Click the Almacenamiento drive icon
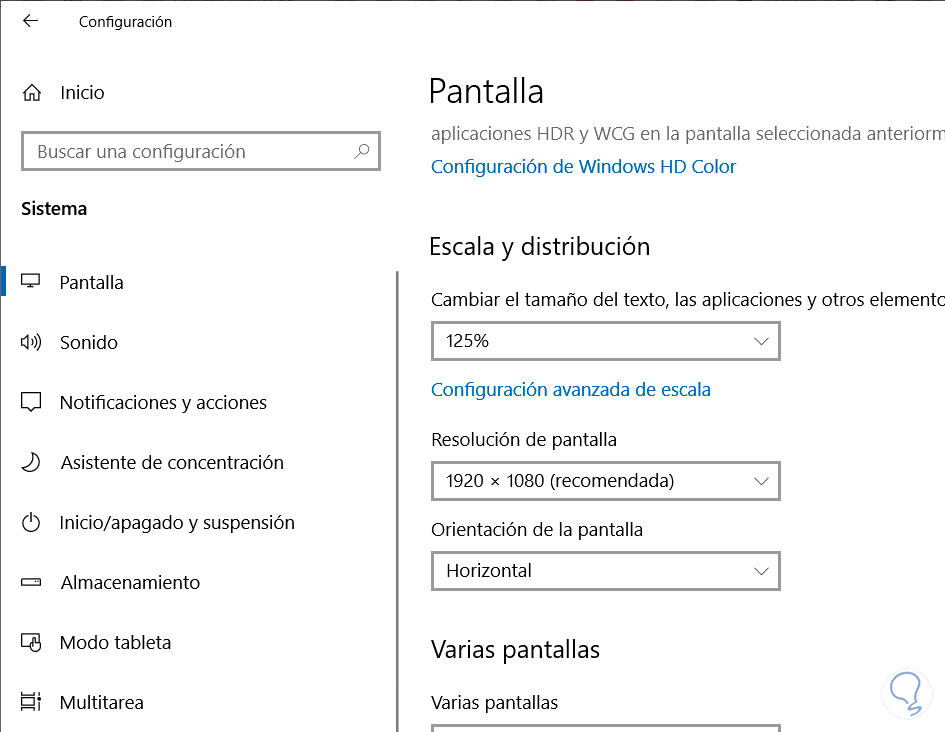Viewport: 945px width, 732px height. point(31,582)
